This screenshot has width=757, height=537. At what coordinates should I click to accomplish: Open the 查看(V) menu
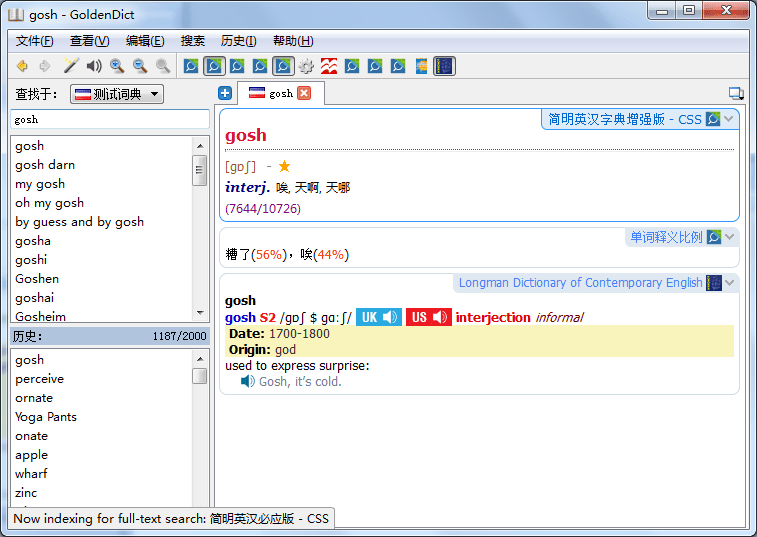coord(90,41)
